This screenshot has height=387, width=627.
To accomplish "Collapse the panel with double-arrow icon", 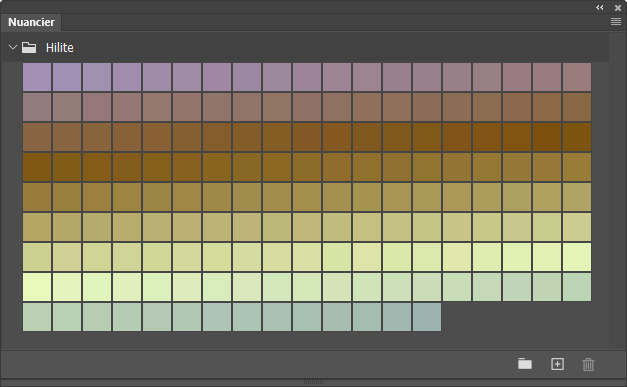I will tap(599, 8).
